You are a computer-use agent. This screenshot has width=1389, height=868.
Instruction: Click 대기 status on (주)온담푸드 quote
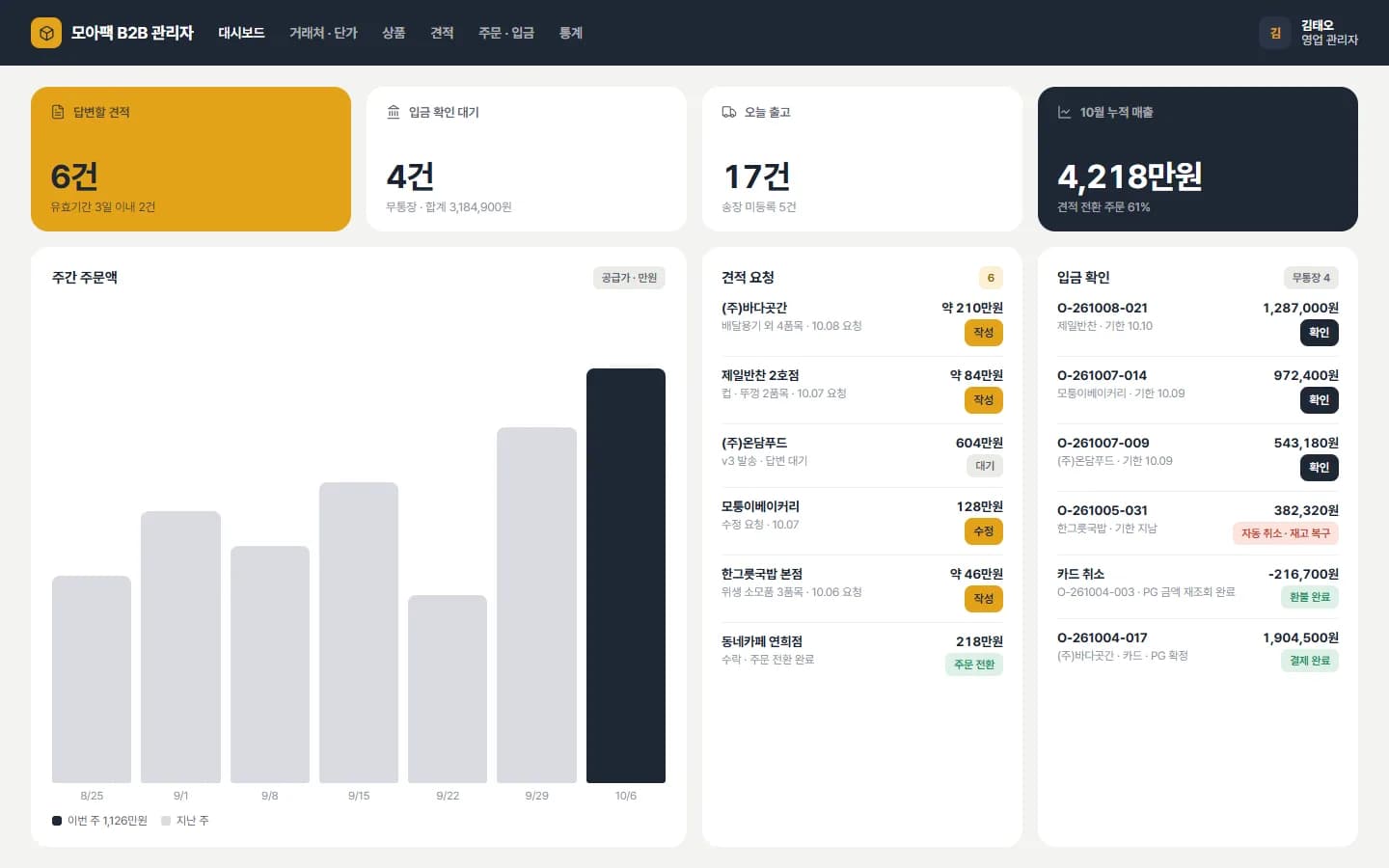pos(985,466)
